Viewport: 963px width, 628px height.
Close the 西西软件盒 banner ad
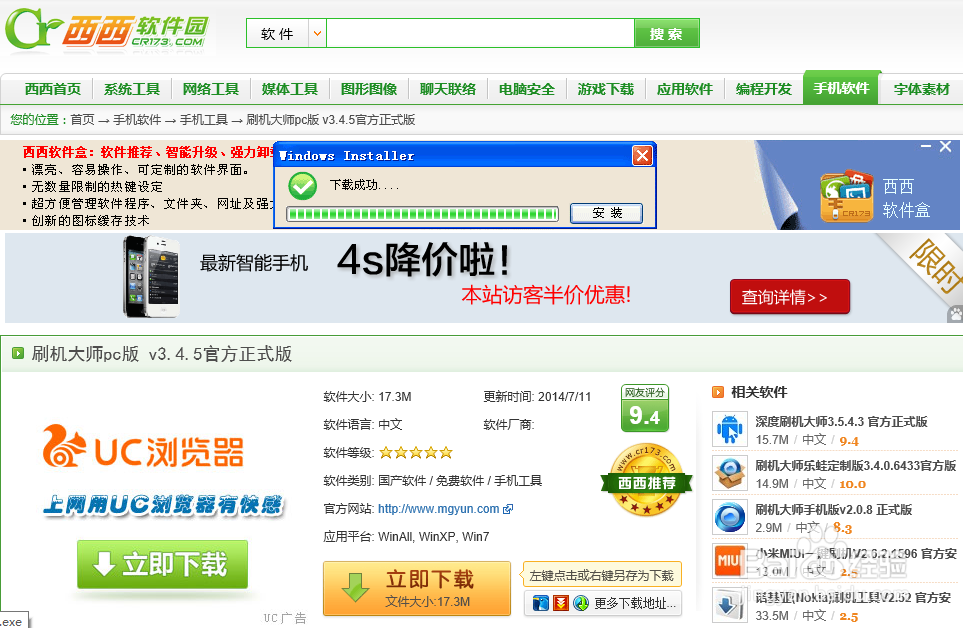pyautogui.click(x=946, y=146)
